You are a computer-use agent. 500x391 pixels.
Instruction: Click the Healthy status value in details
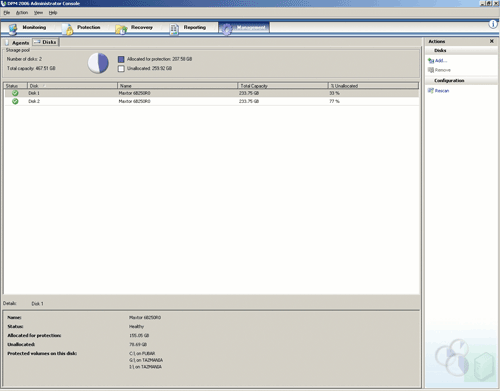pos(136,326)
